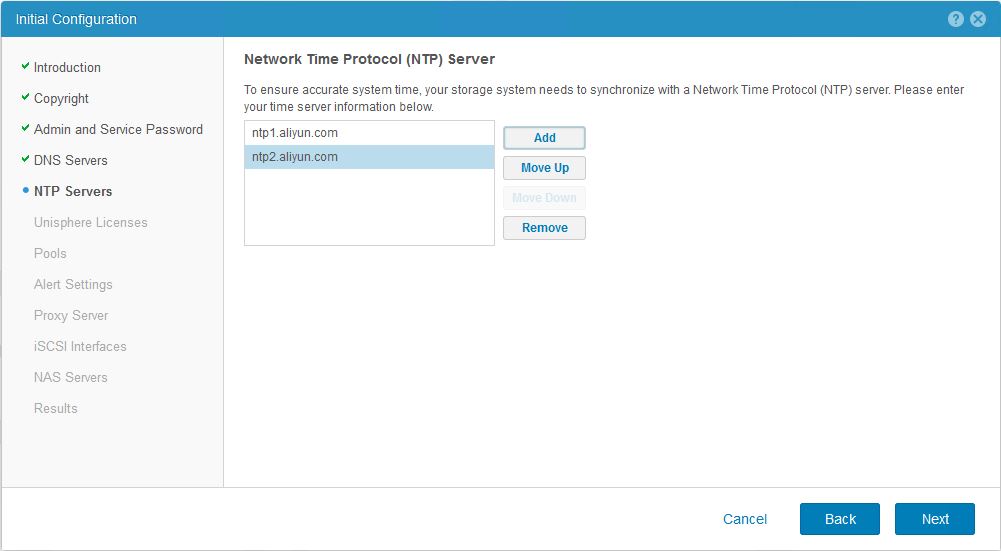Open the help question mark icon
The height and width of the screenshot is (551, 1001).
point(955,19)
